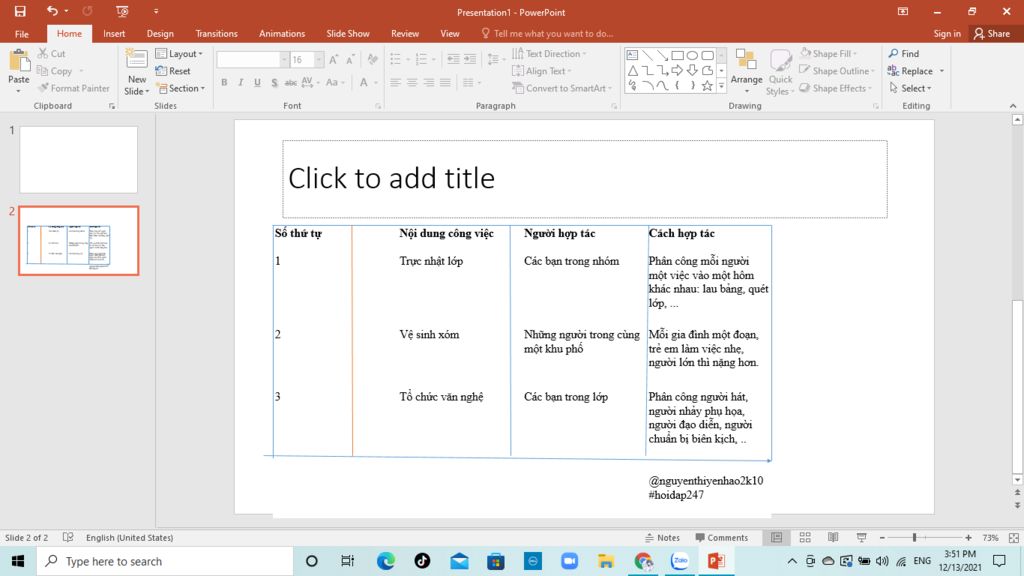Switch to Slide Sorter view
The width and height of the screenshot is (1024, 576).
pos(805,537)
